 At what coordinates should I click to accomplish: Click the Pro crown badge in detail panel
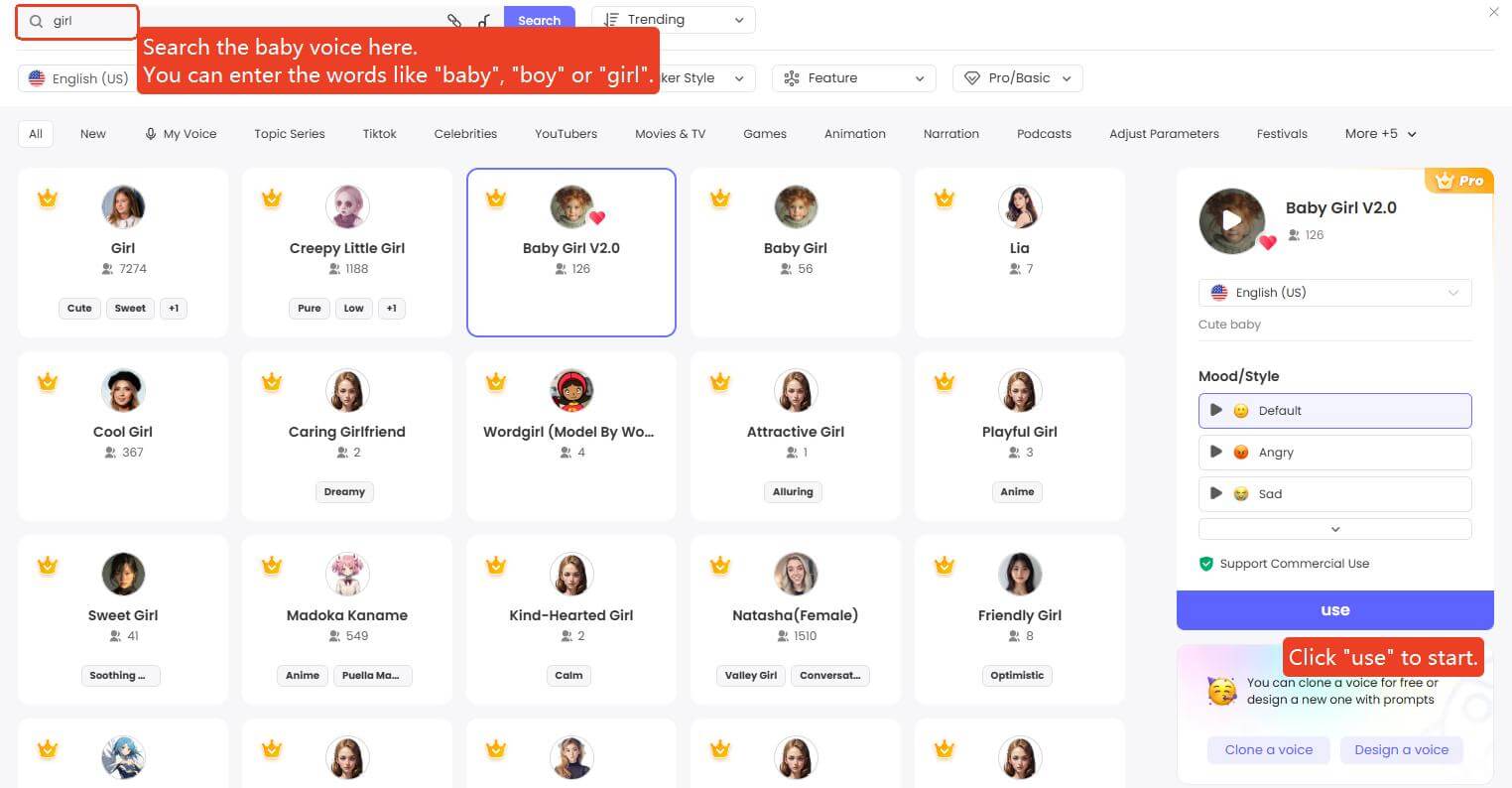(1459, 181)
